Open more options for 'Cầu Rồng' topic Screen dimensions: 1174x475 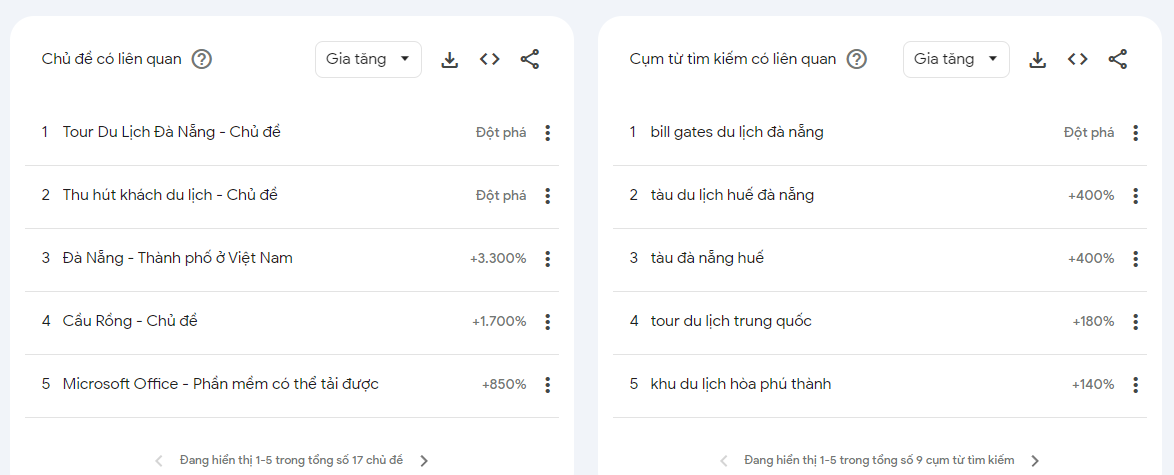[547, 322]
